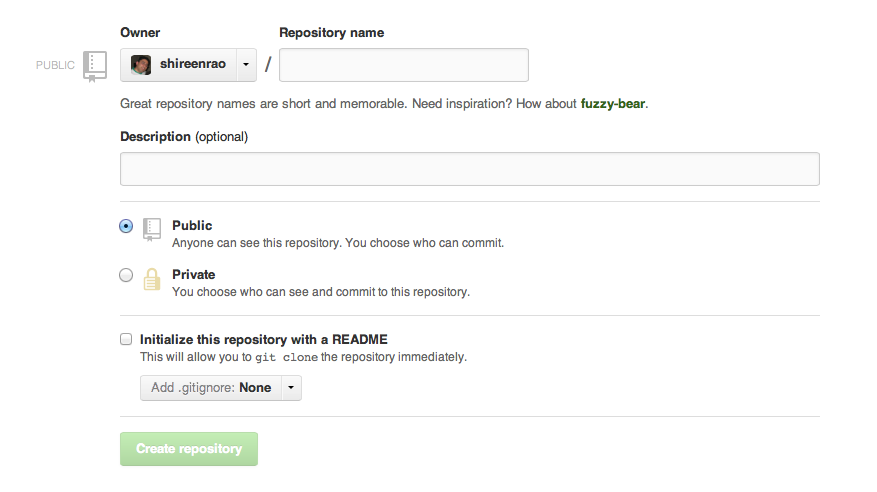The width and height of the screenshot is (877, 492).
Task: Click the shireenrao owner name text
Action: 193,65
